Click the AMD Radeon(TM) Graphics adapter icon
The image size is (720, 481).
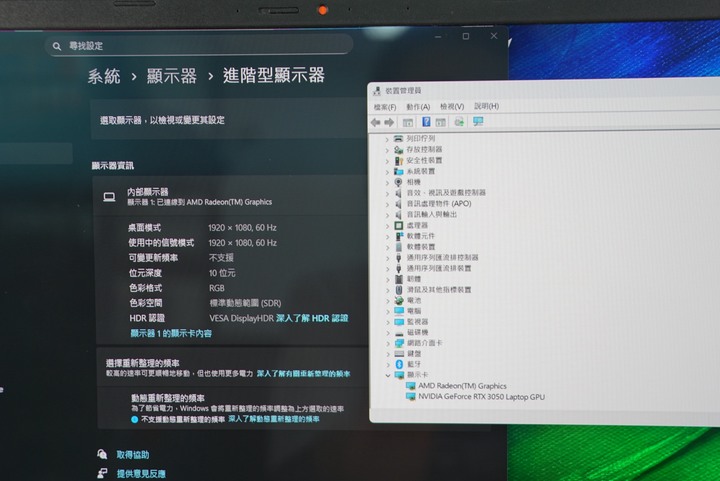(x=411, y=386)
